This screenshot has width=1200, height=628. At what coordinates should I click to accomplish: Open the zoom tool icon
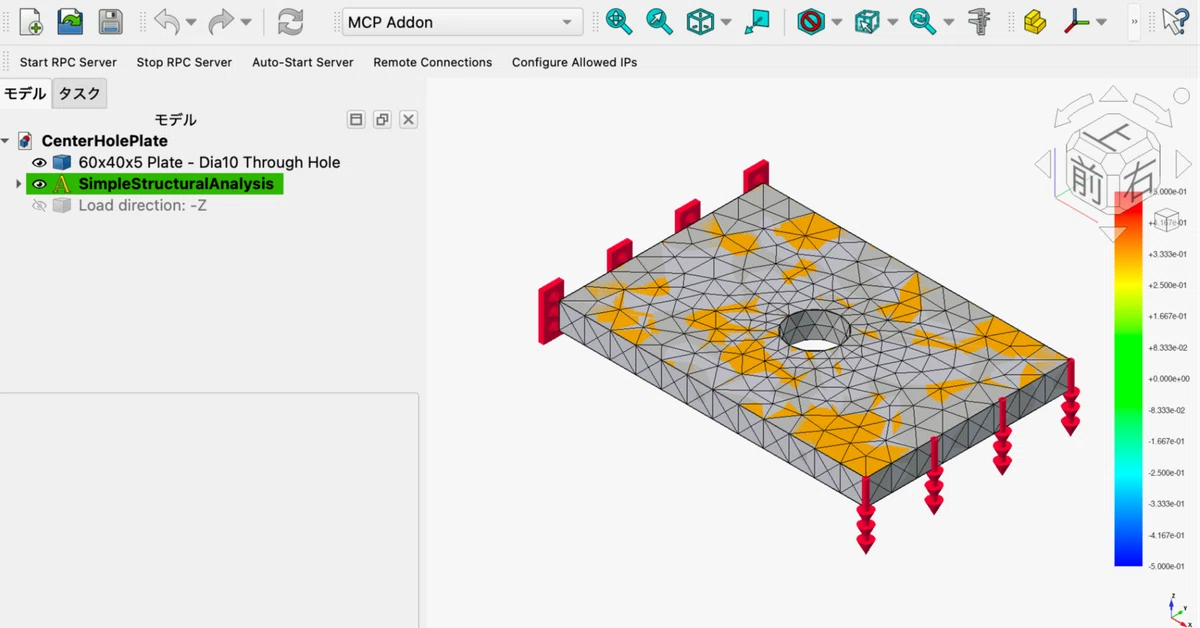[x=922, y=21]
